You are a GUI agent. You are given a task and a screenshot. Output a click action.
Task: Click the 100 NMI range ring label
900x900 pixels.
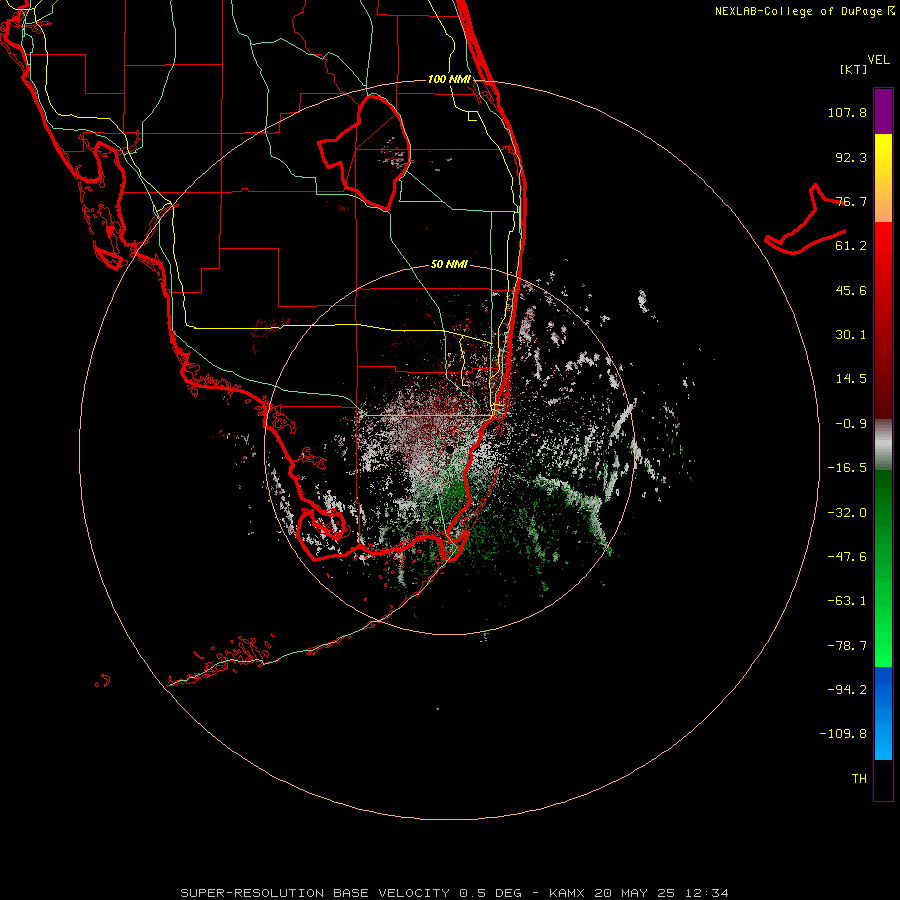pyautogui.click(x=449, y=79)
